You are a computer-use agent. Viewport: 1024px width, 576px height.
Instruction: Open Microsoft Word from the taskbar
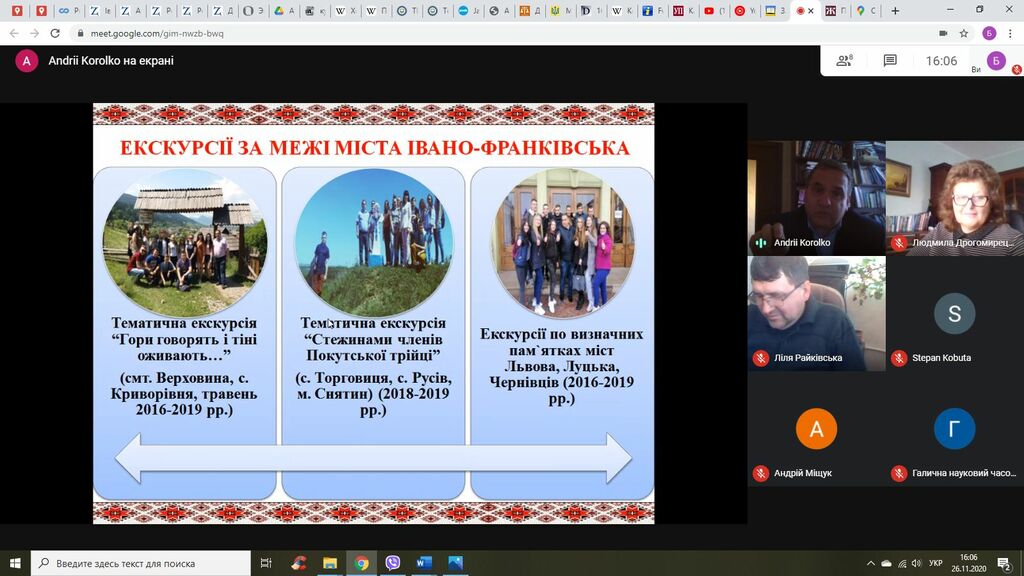tap(423, 563)
